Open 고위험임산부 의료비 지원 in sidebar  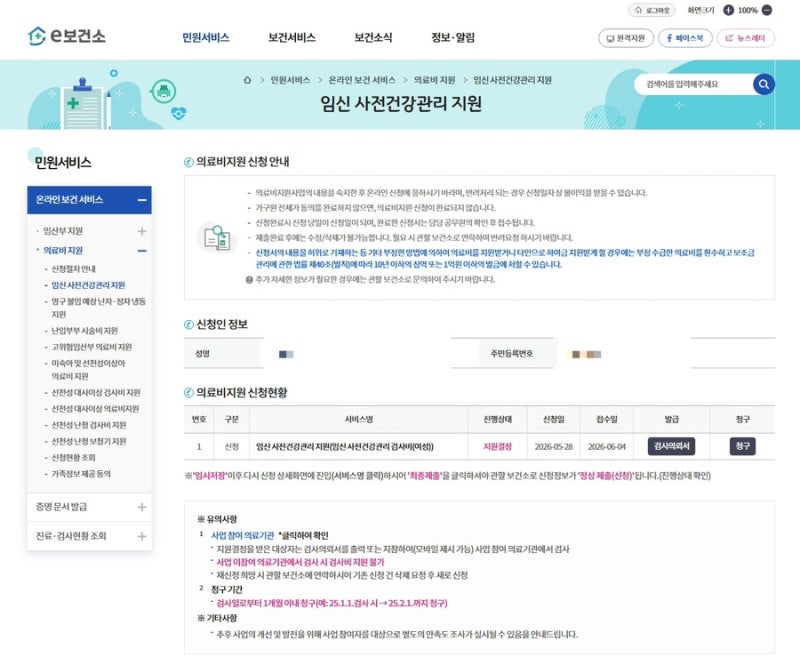pyautogui.click(x=92, y=347)
